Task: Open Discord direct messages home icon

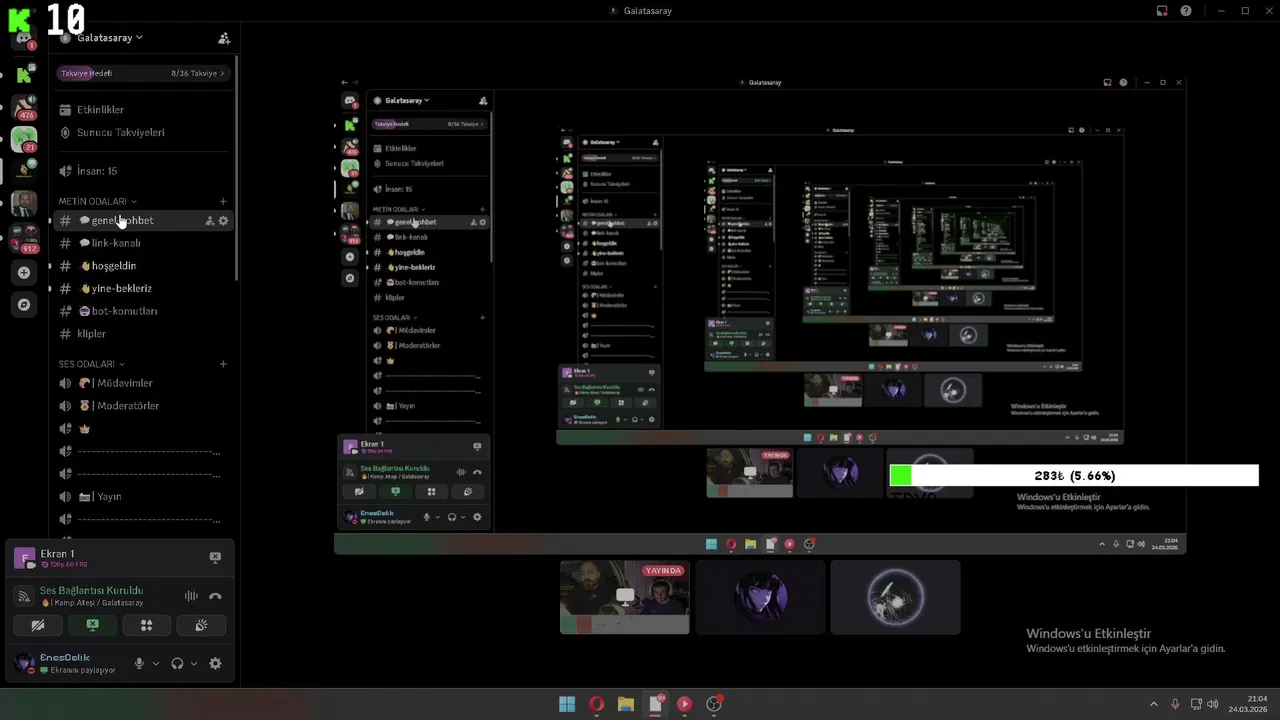Action: [x=24, y=40]
